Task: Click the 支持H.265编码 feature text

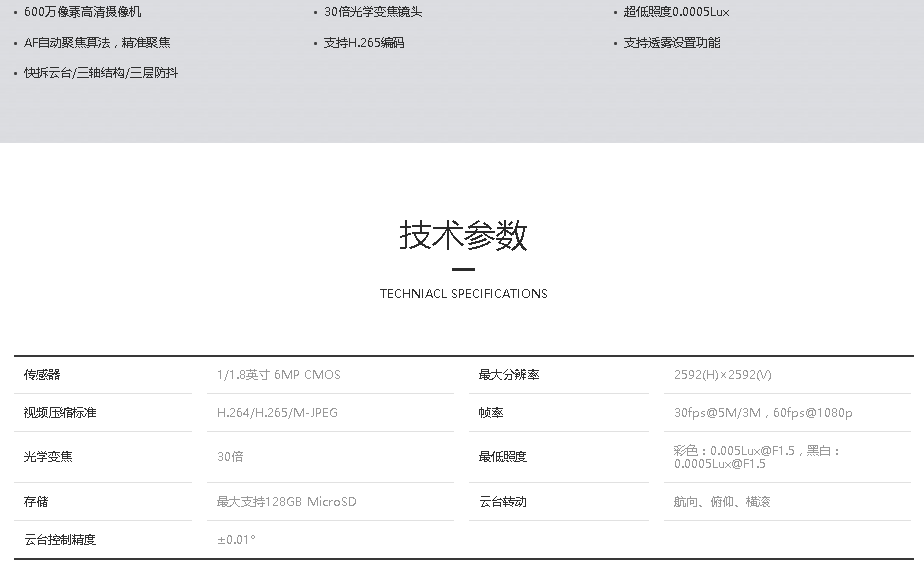Action: coord(364,43)
